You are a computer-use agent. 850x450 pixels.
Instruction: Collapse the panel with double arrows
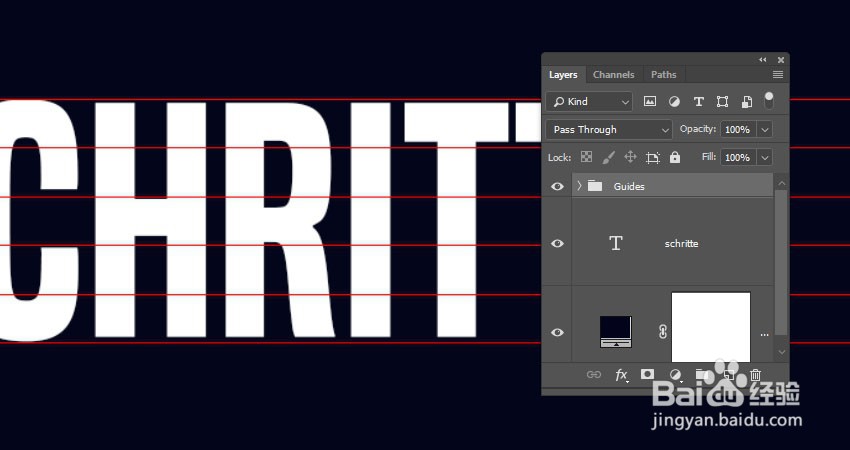pyautogui.click(x=763, y=60)
